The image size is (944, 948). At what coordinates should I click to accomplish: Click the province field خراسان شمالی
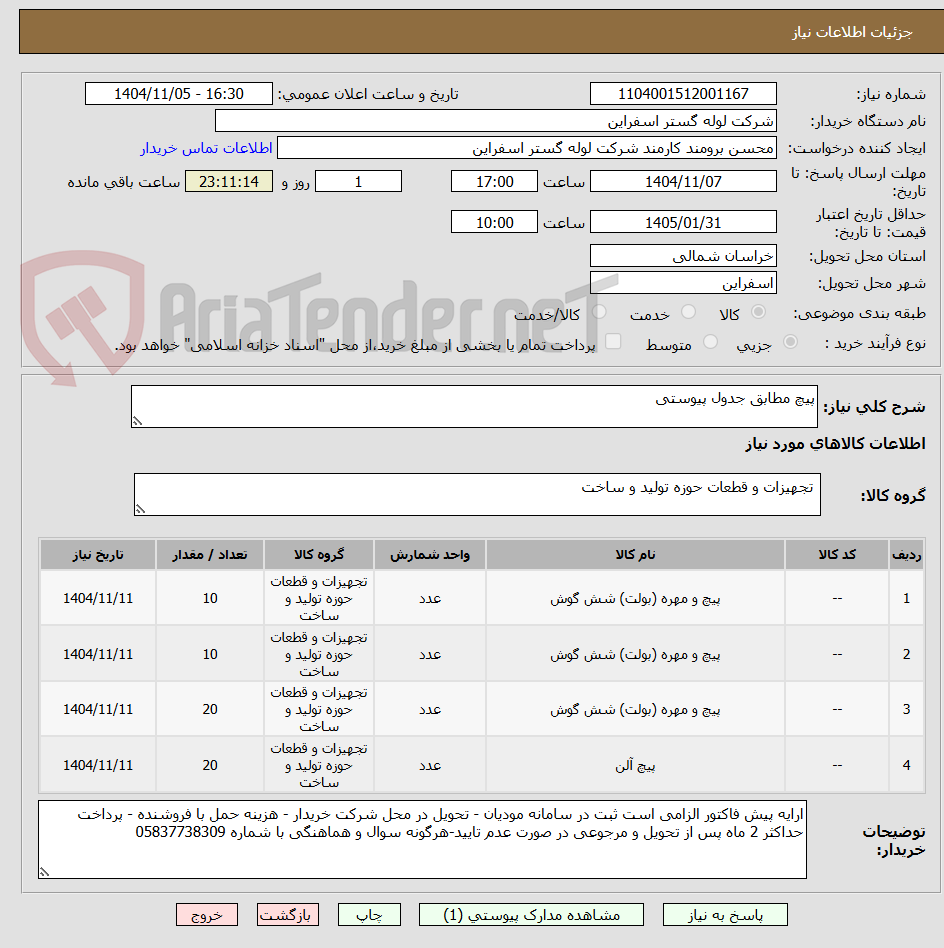click(683, 256)
